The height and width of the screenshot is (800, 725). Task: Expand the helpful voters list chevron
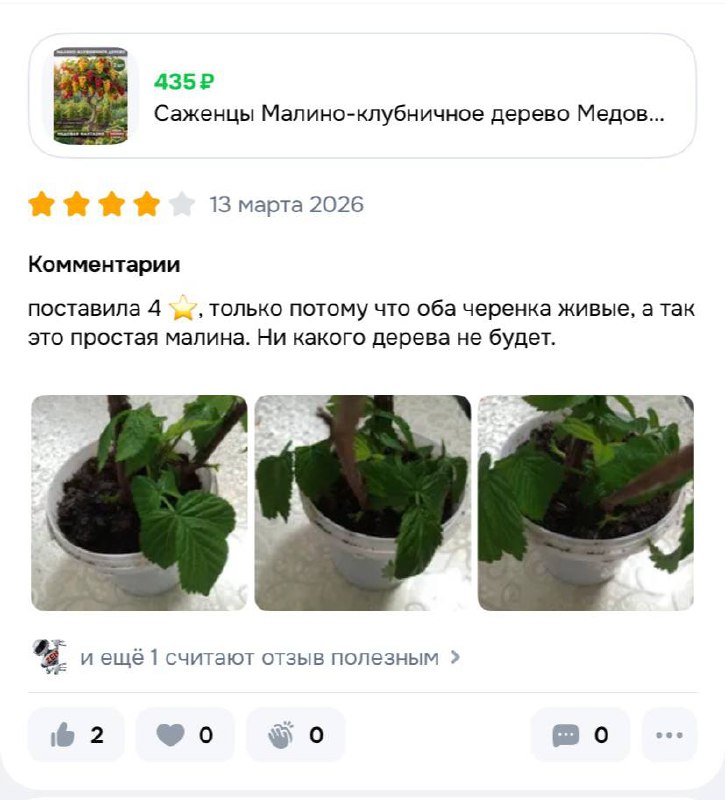coord(456,657)
